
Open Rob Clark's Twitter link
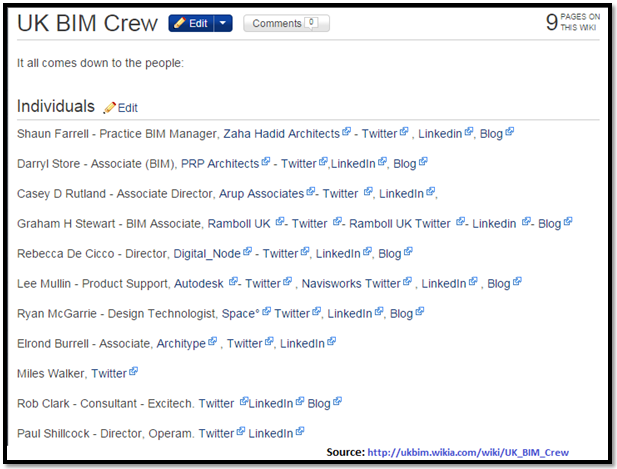point(216,403)
